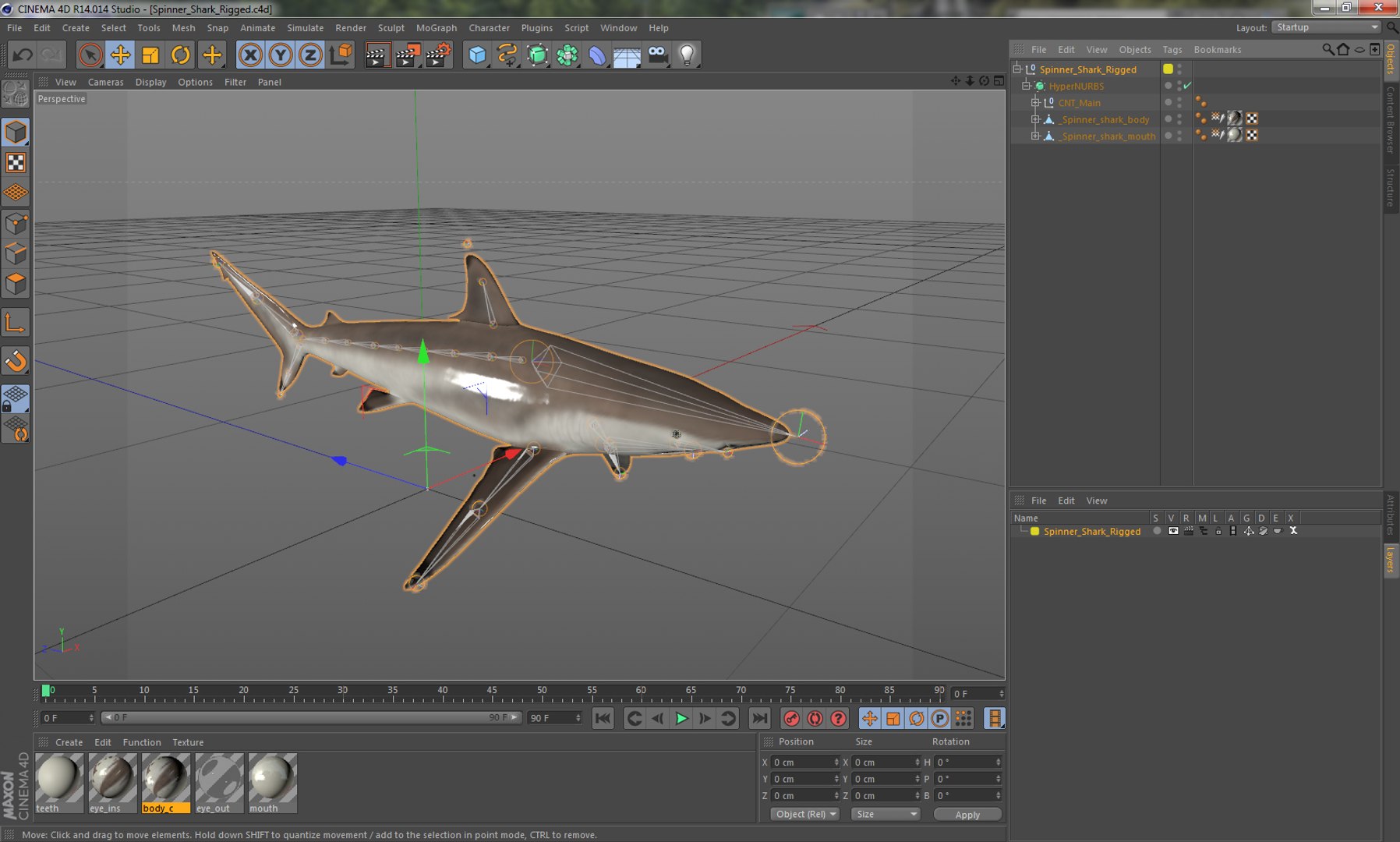Select Edges mode in left palette
The width and height of the screenshot is (1400, 842).
16,254
